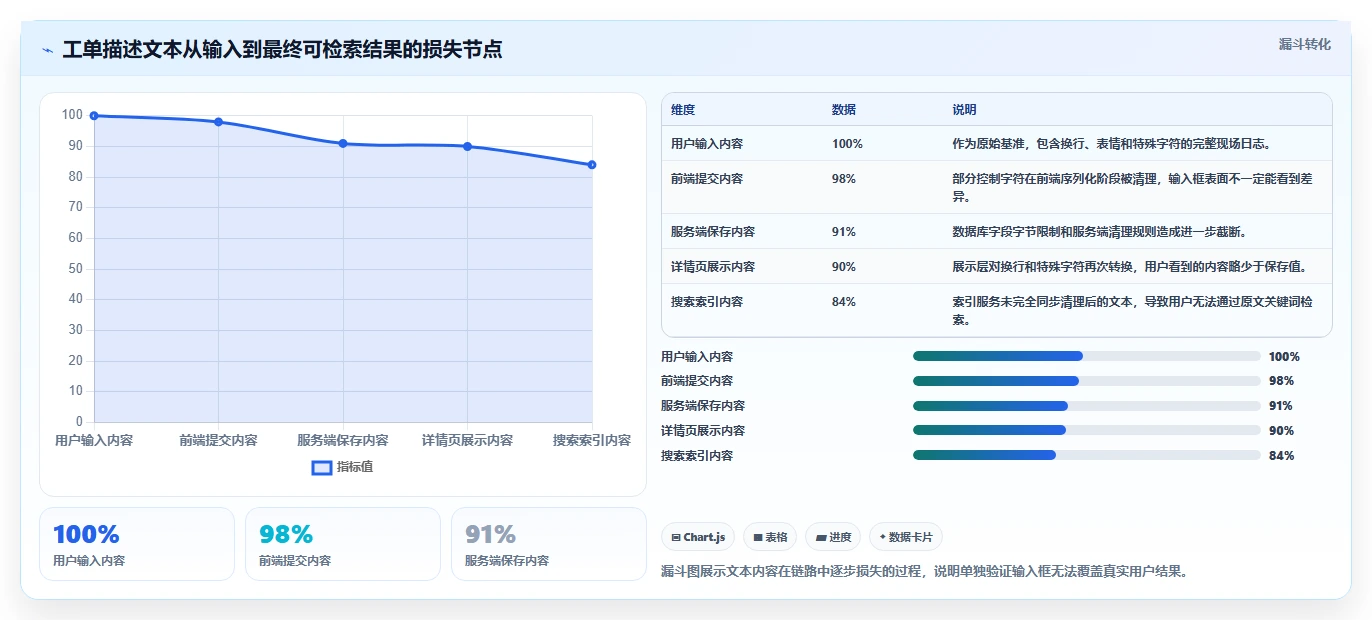
Task: Click the 84% value in the table
Action: pyautogui.click(x=844, y=302)
